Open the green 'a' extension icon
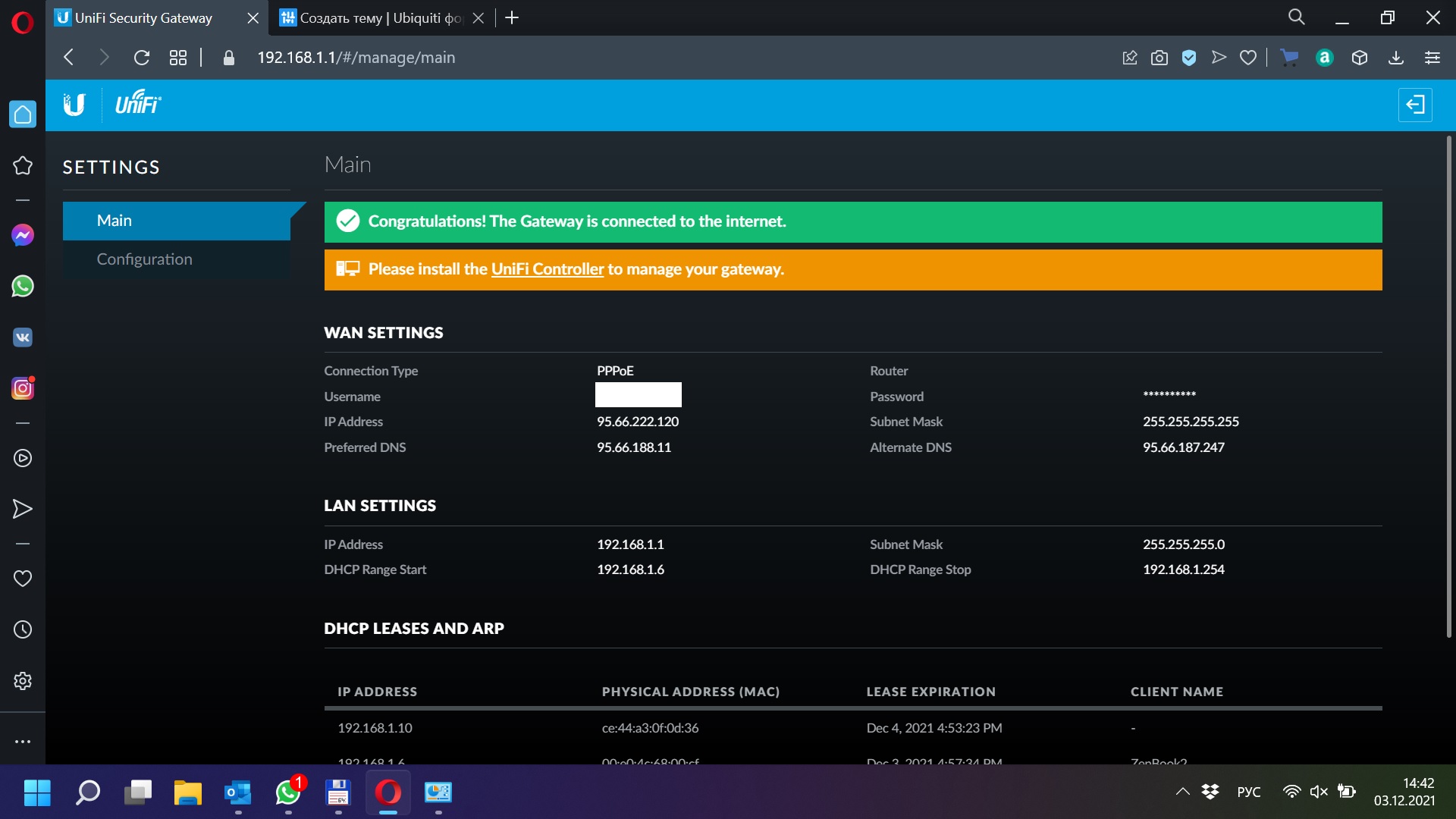The image size is (1456, 819). (x=1325, y=58)
